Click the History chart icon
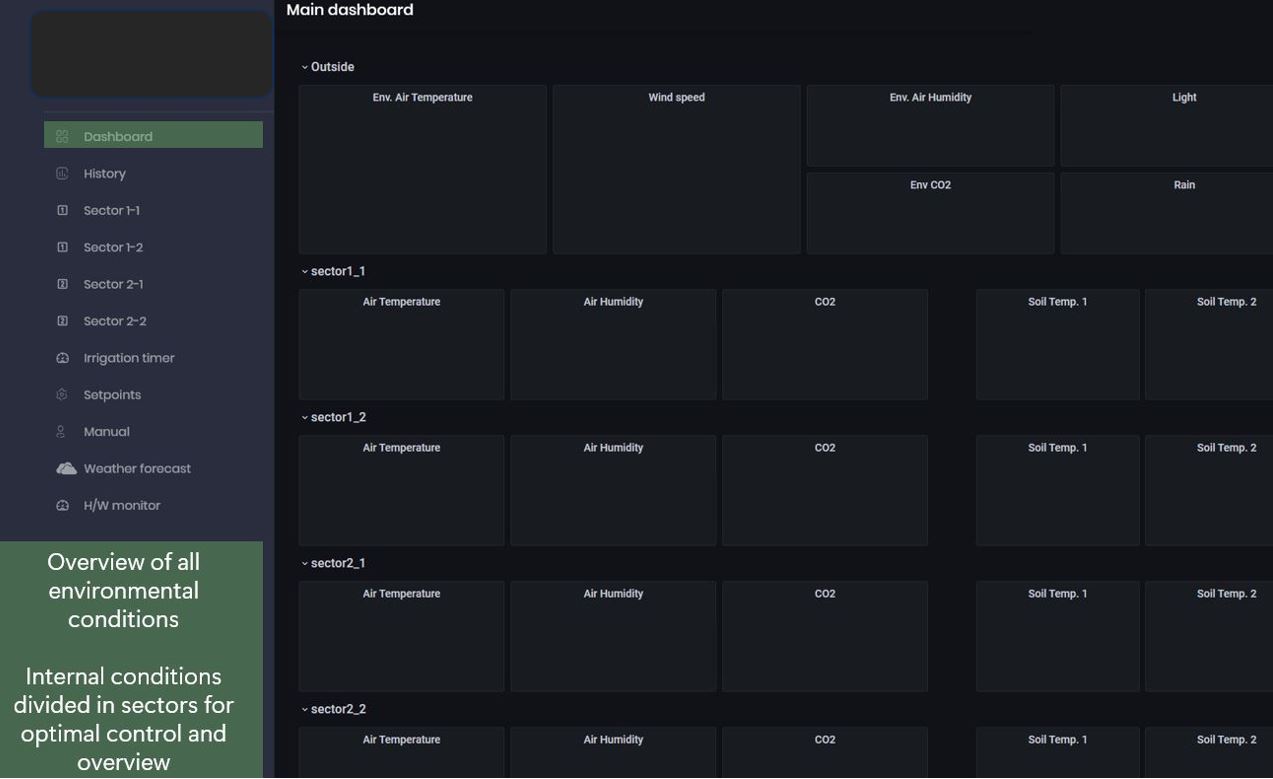 (x=62, y=173)
